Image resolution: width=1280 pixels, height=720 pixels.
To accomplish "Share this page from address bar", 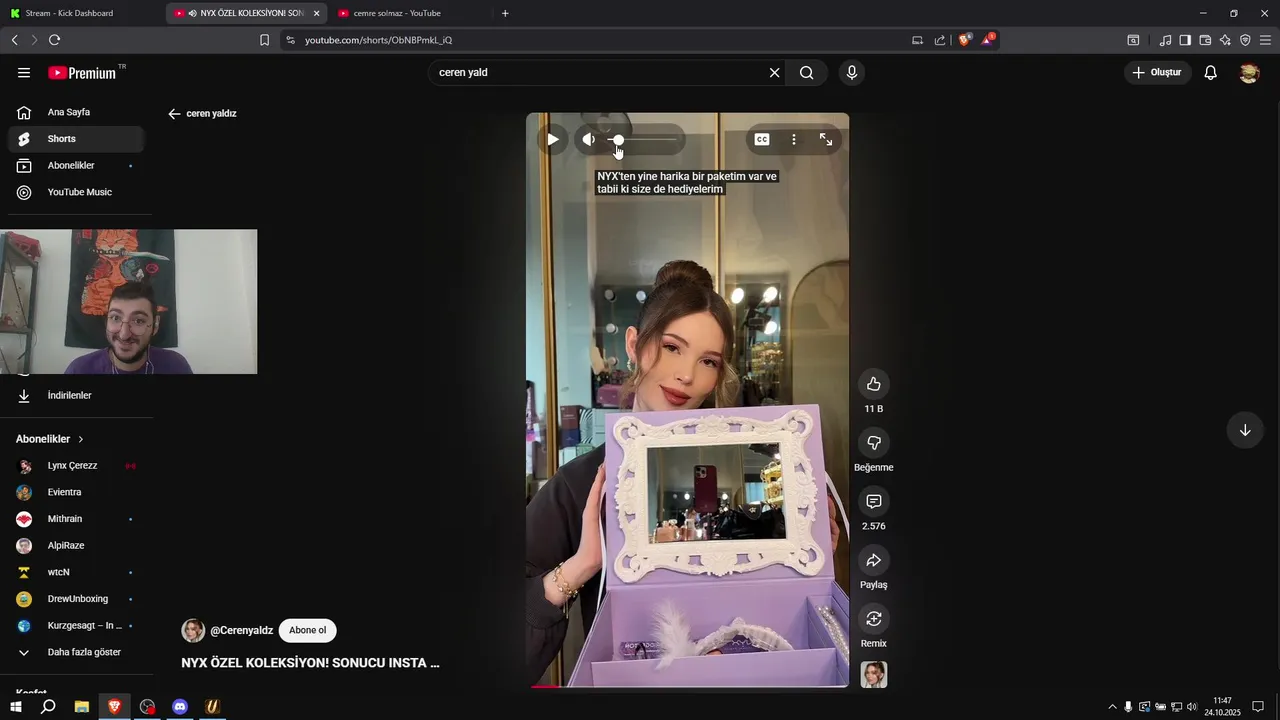I will 940,40.
